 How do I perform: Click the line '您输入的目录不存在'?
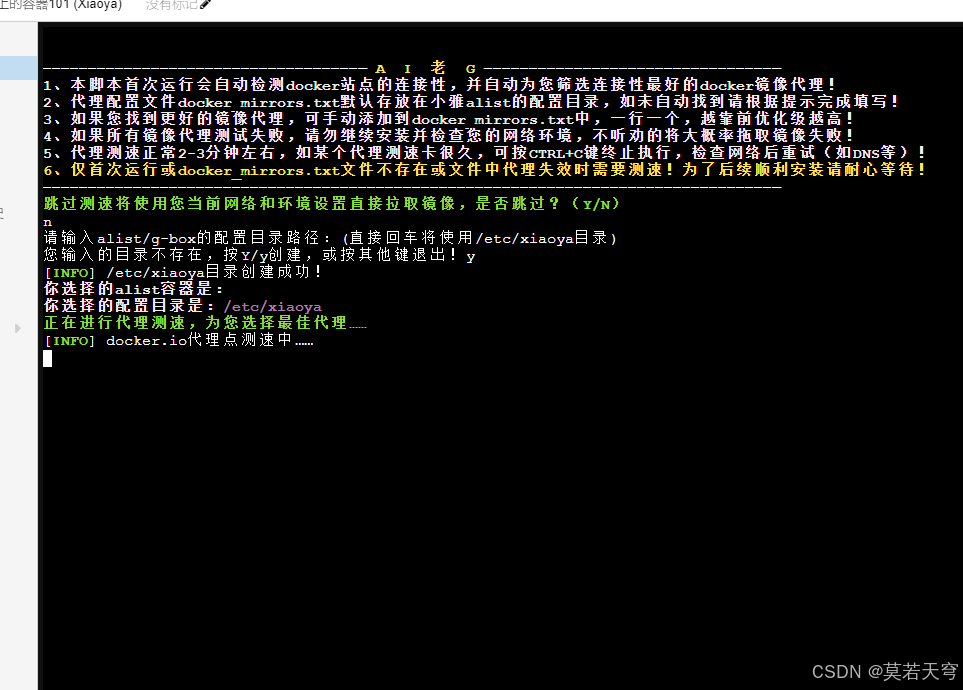pyautogui.click(x=260, y=254)
